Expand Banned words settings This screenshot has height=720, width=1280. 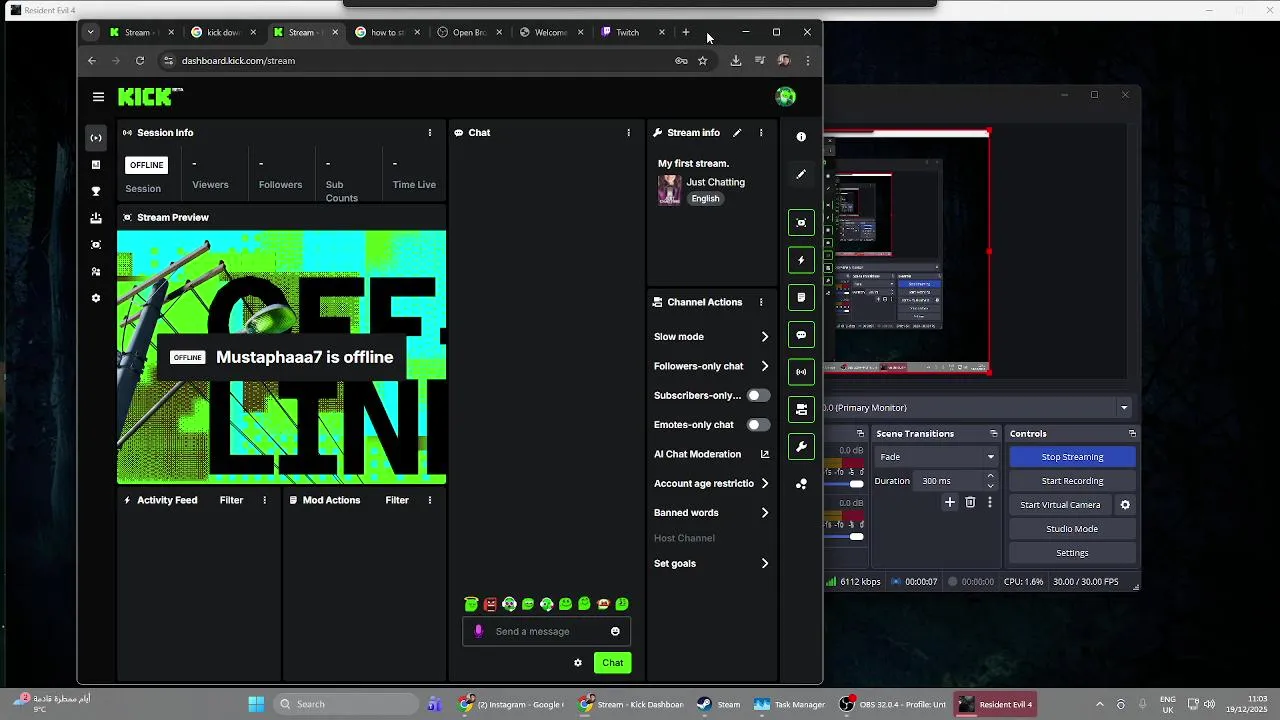[712, 513]
